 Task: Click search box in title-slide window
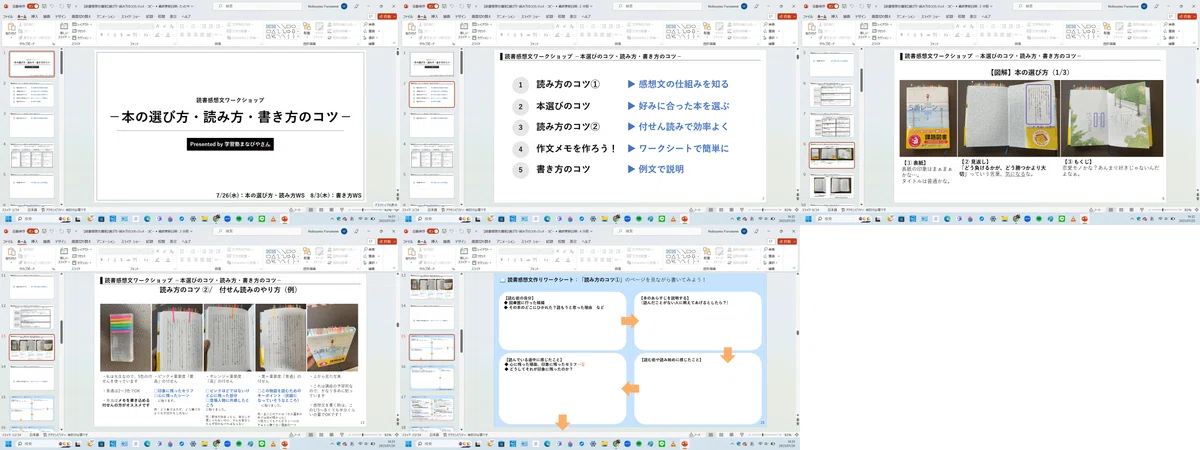pos(255,6)
